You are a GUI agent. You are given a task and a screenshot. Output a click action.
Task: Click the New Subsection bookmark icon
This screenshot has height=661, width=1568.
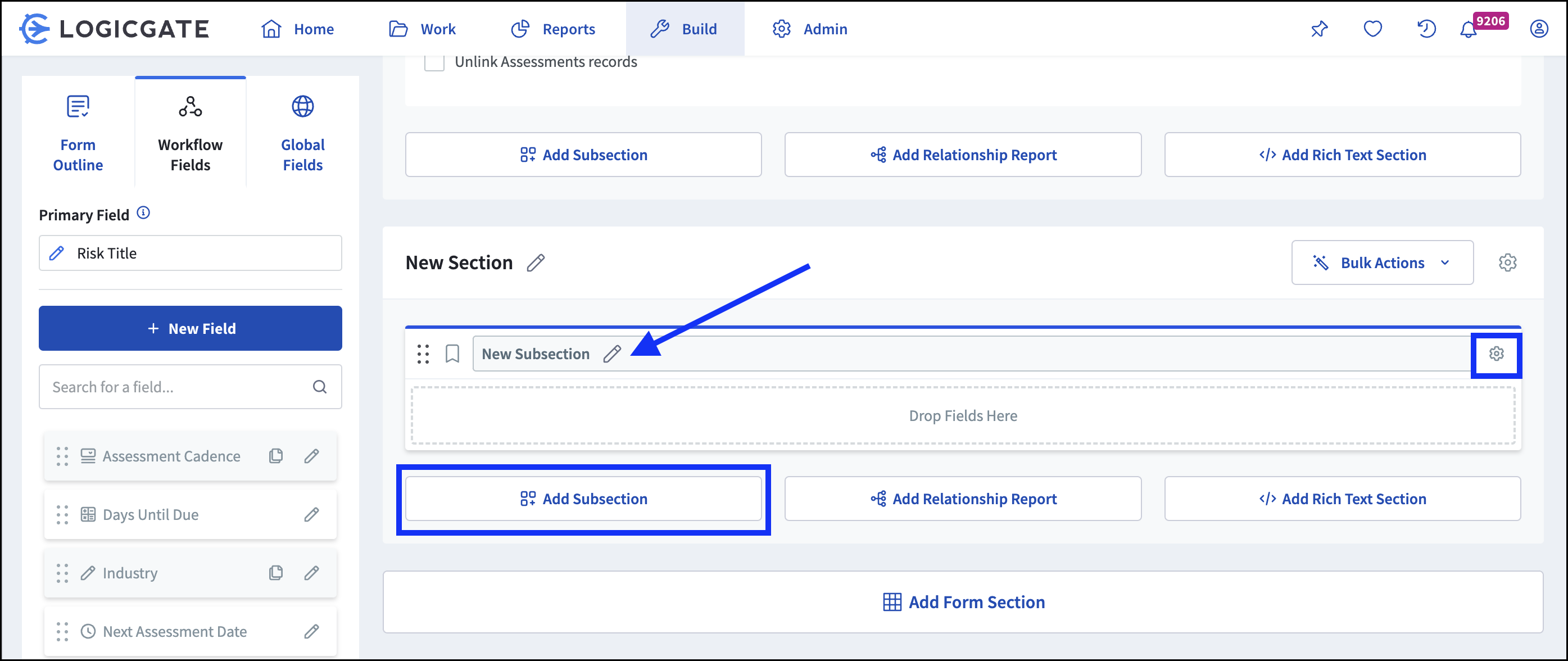point(452,354)
